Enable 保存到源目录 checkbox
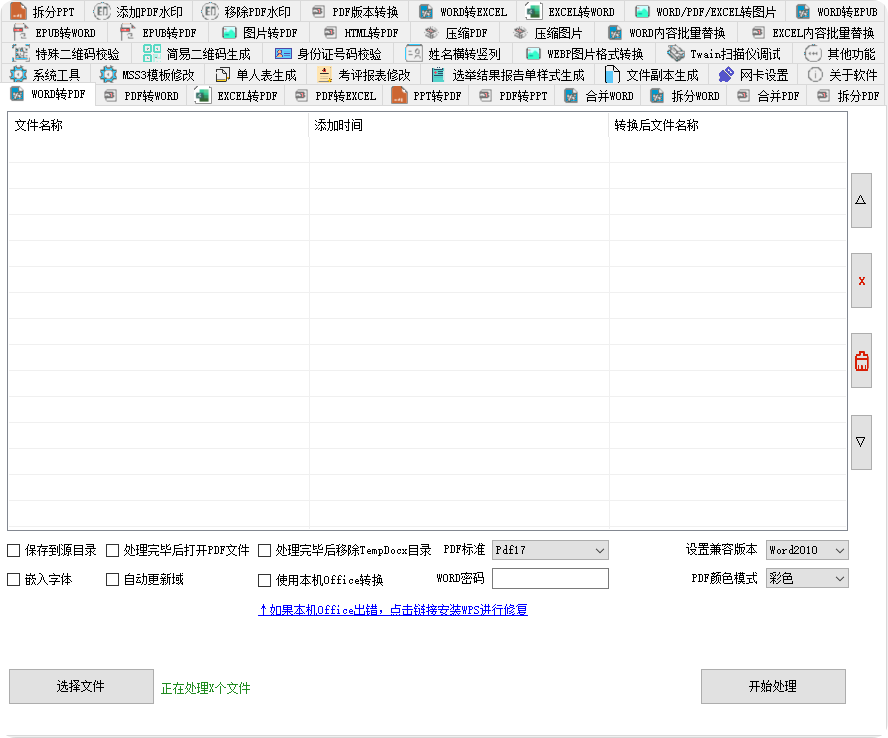This screenshot has height=738, width=888. (x=14, y=550)
